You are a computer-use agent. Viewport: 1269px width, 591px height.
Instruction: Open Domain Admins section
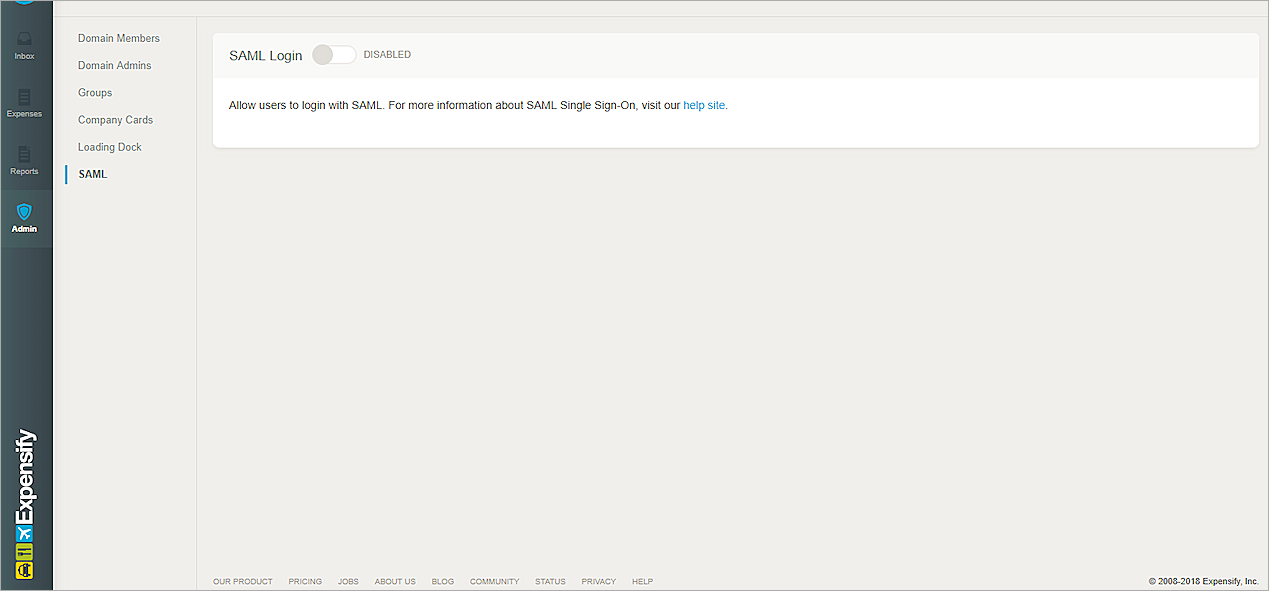tap(114, 65)
